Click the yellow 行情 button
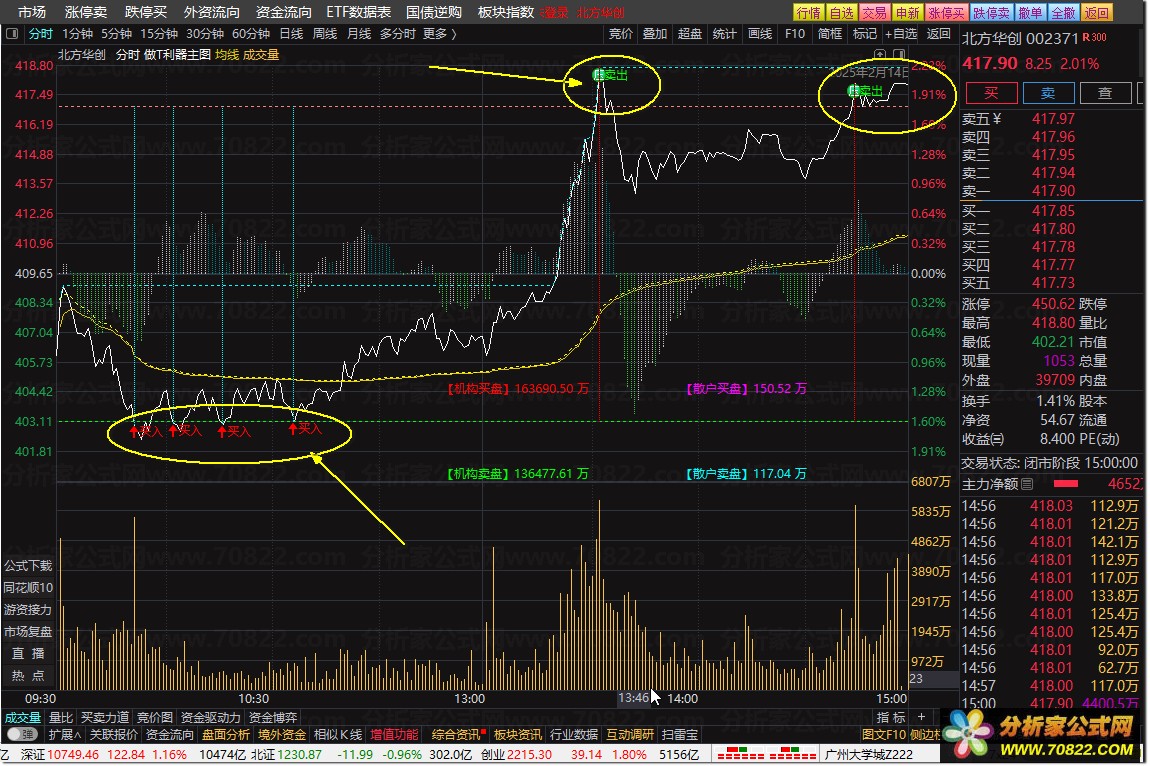The height and width of the screenshot is (766, 1150). pos(808,12)
